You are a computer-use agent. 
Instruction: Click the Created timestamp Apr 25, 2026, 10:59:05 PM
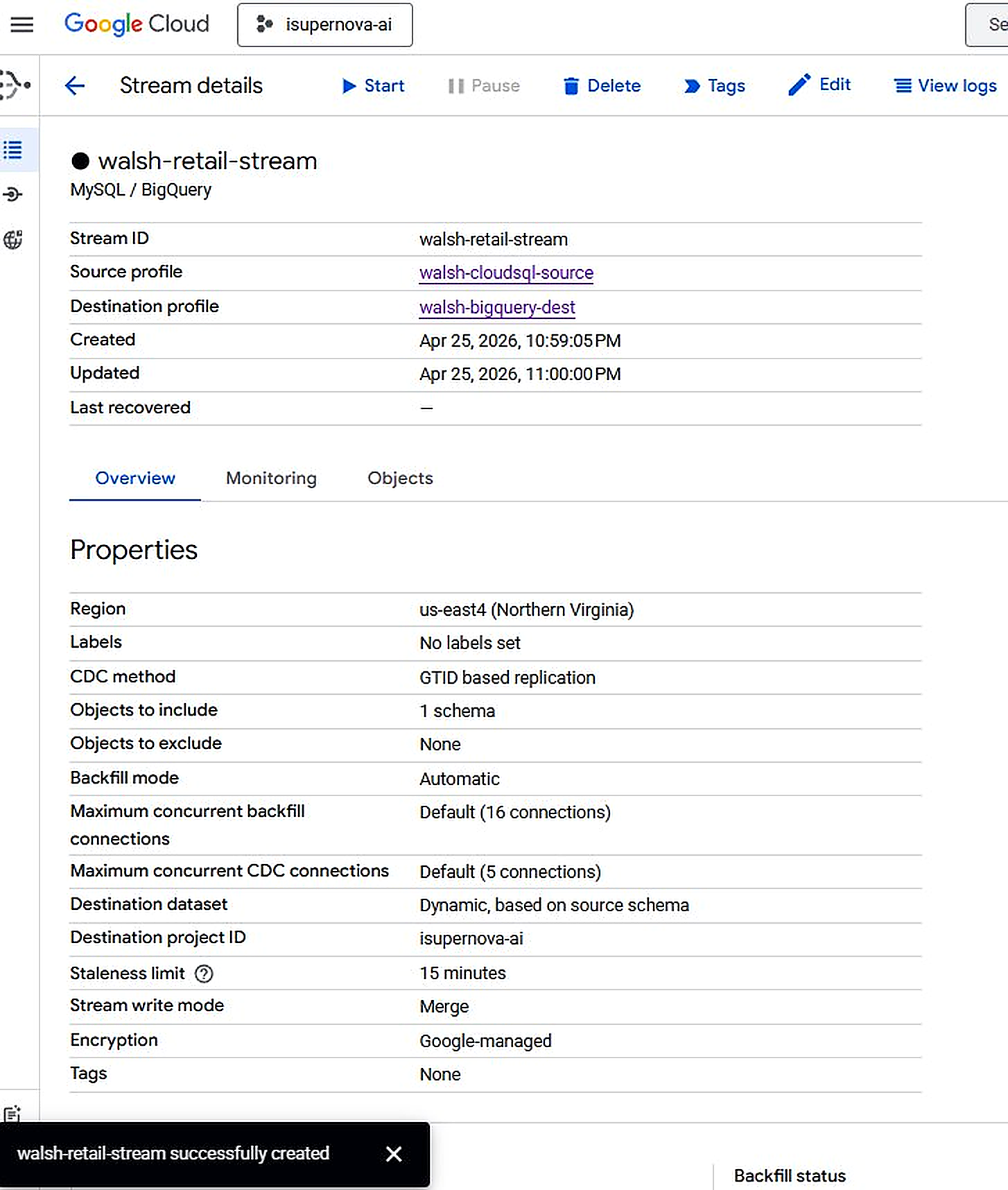coord(520,341)
